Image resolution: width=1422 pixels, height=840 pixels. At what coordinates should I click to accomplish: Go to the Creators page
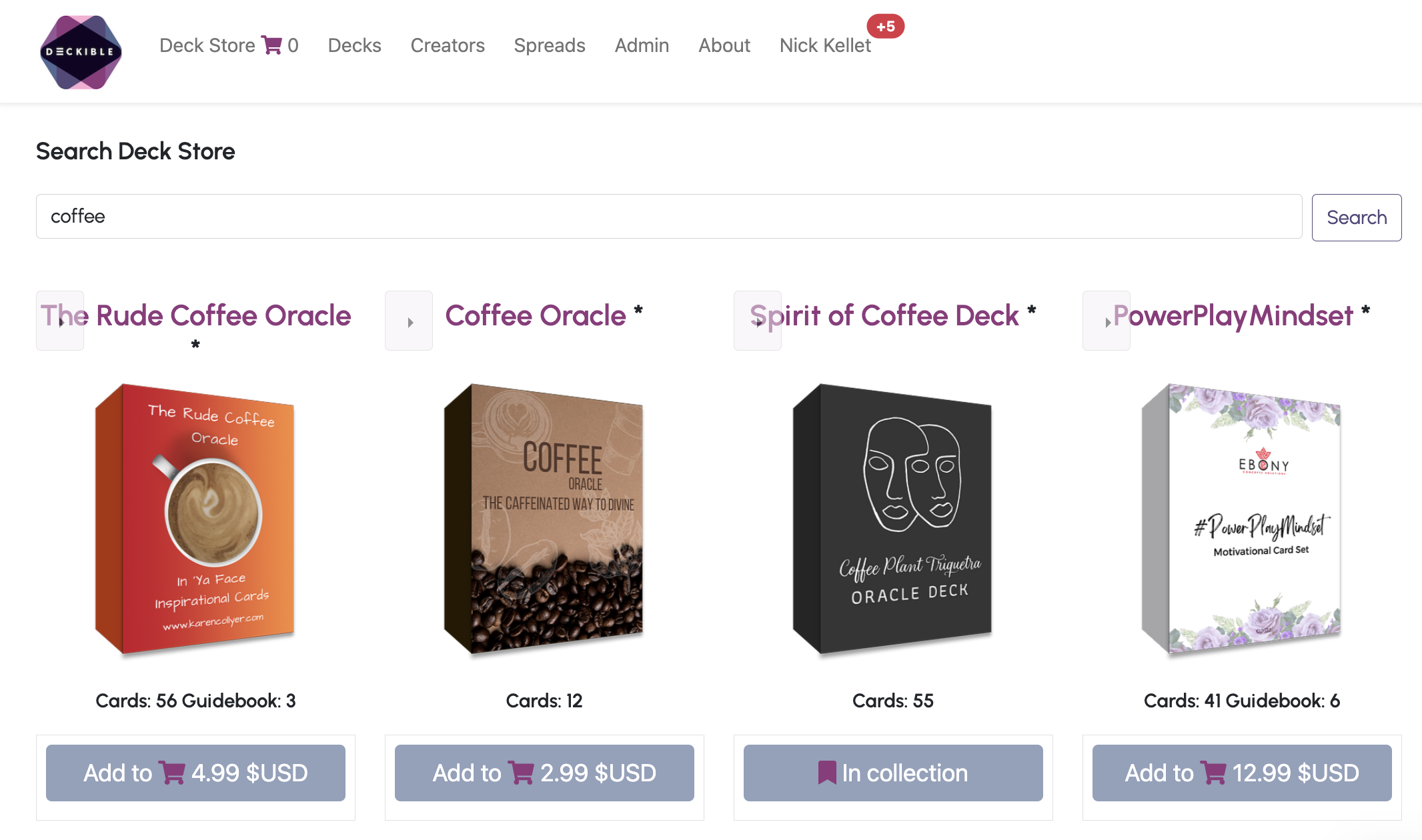click(x=447, y=45)
